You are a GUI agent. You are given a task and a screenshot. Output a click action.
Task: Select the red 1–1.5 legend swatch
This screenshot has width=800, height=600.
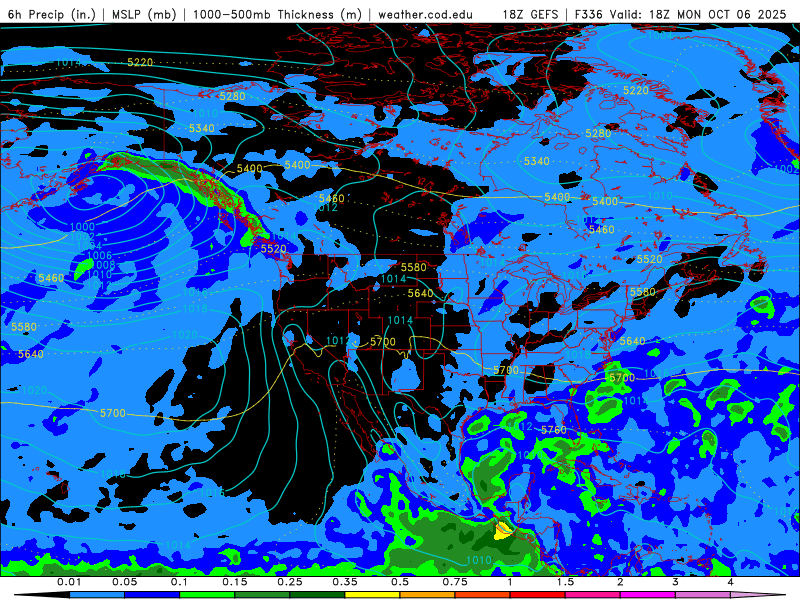537,595
